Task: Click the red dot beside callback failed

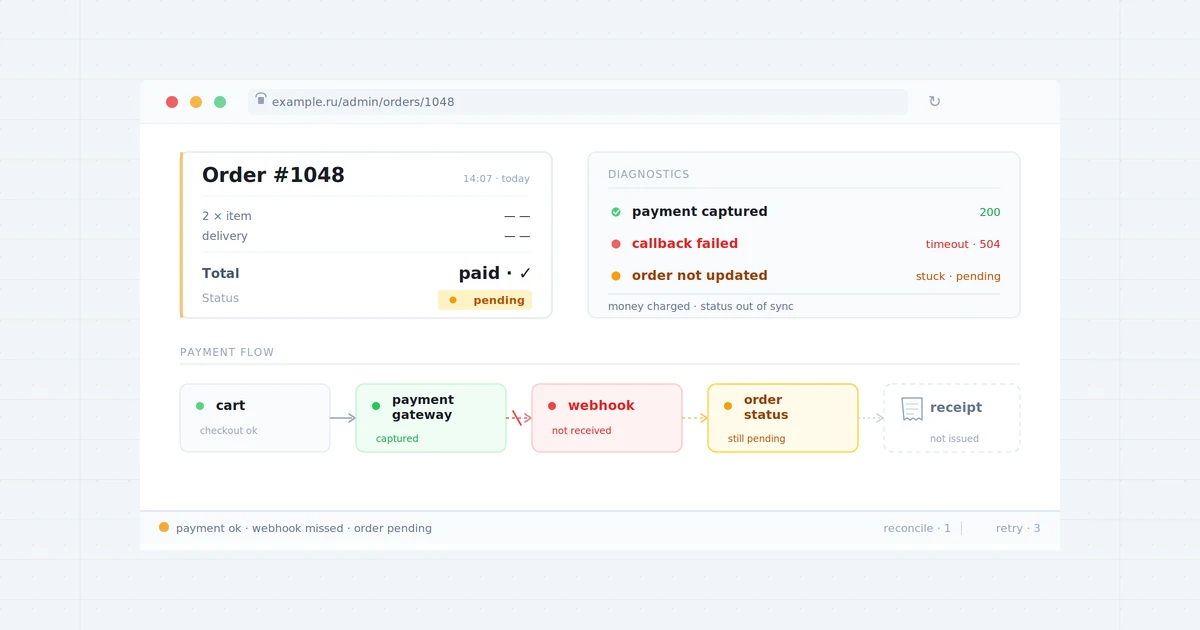Action: click(x=616, y=244)
